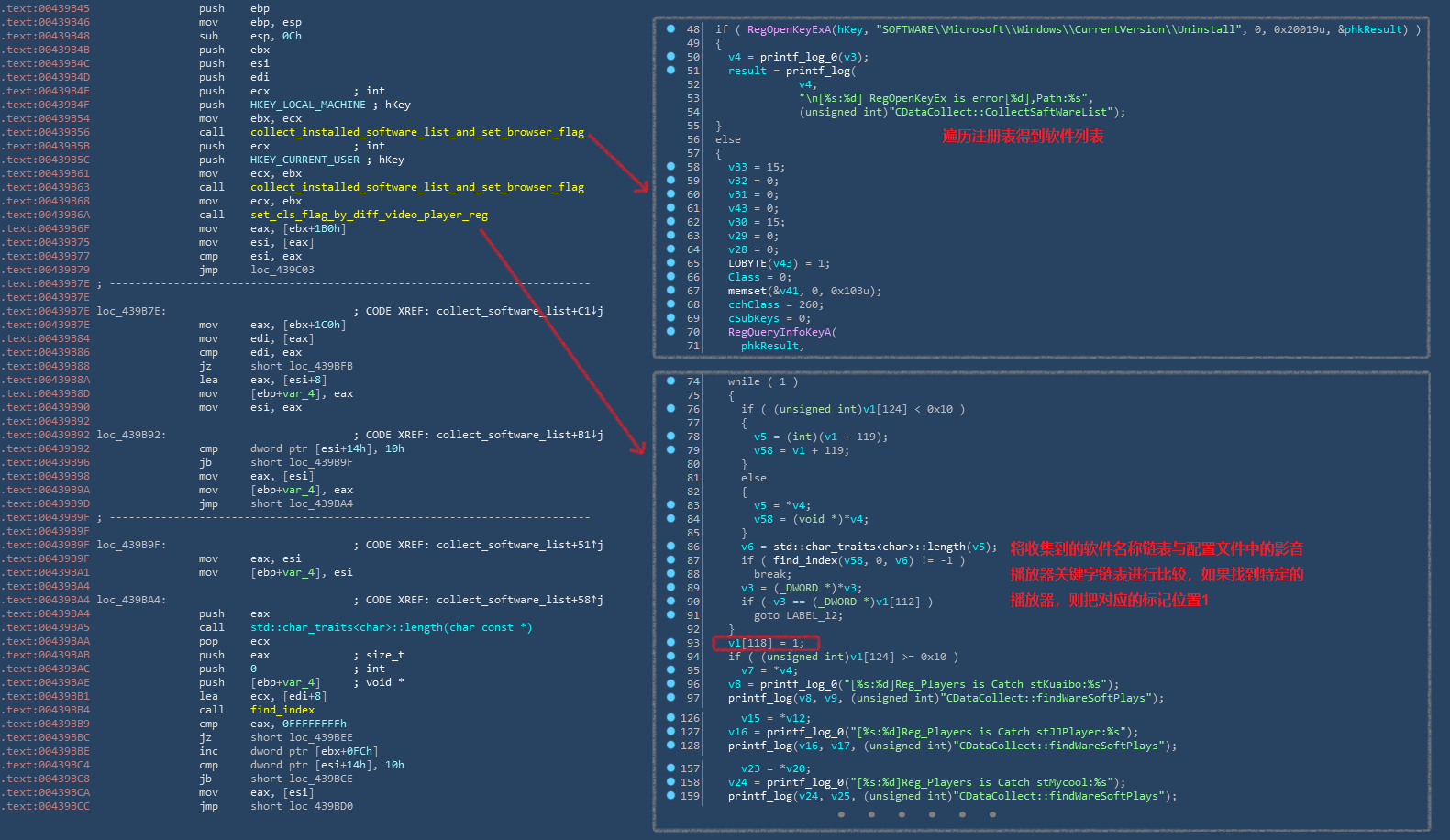This screenshot has height=840, width=1450.
Task: Click blue dot next to line 74
Action: [670, 381]
